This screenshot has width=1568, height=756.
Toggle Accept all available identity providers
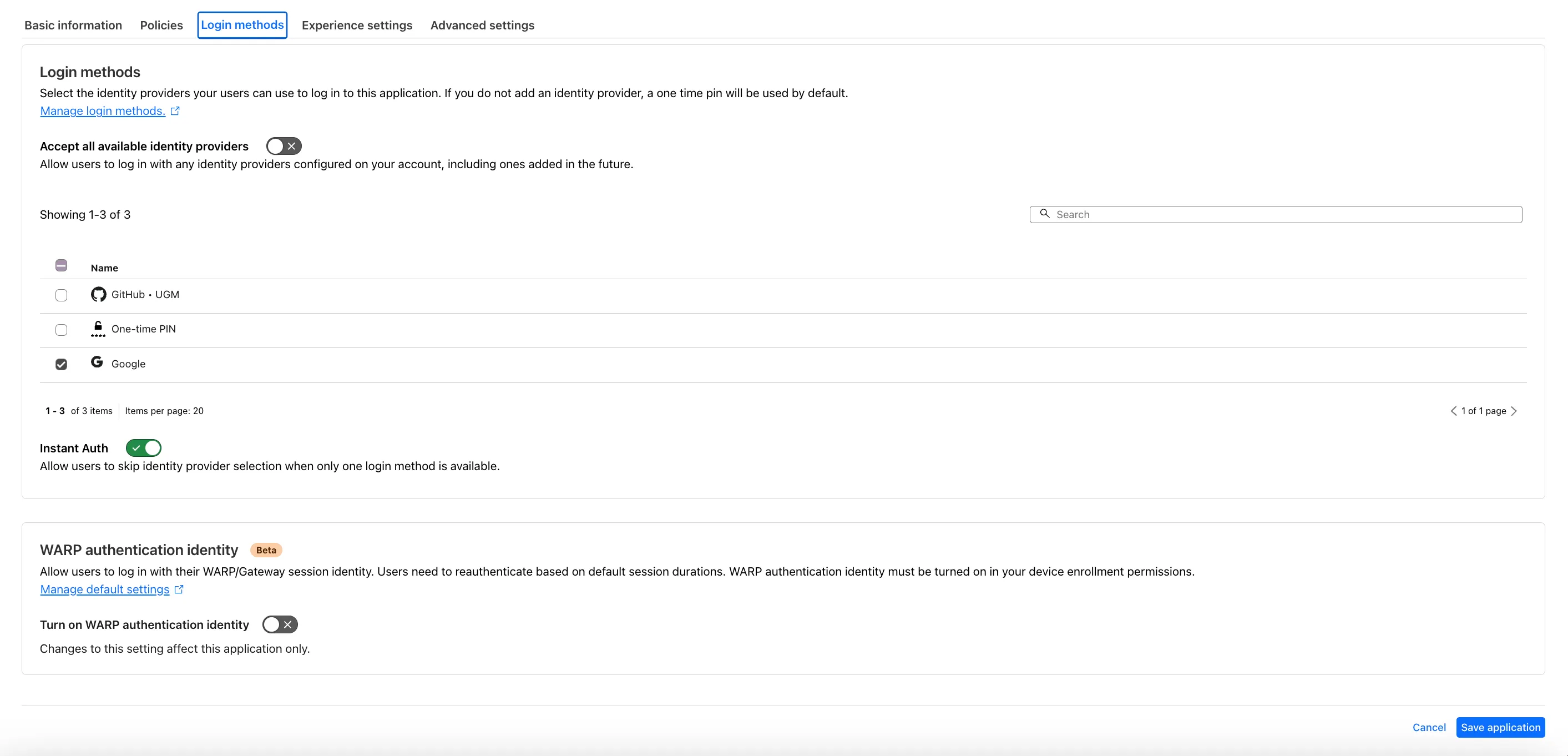point(284,146)
